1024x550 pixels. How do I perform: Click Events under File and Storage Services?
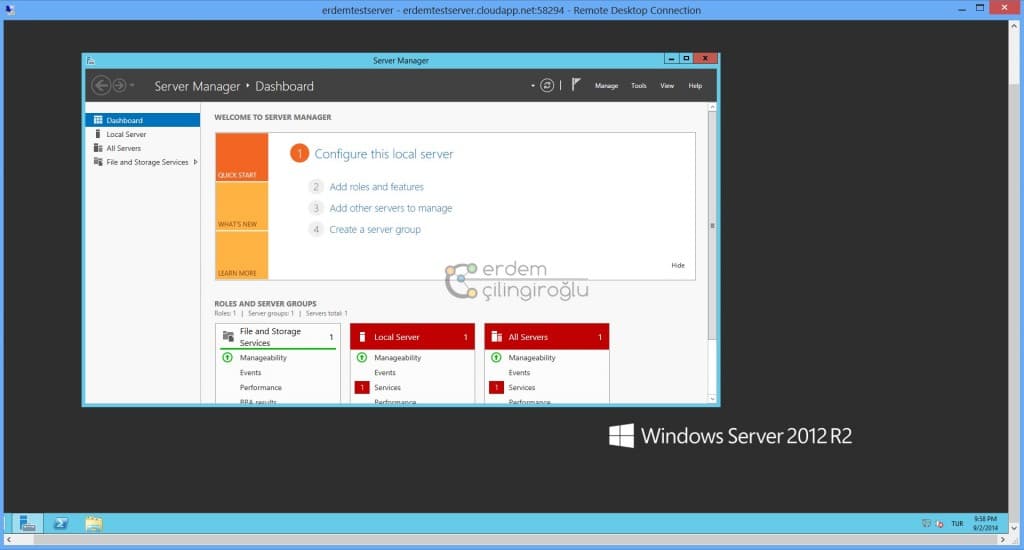[250, 373]
